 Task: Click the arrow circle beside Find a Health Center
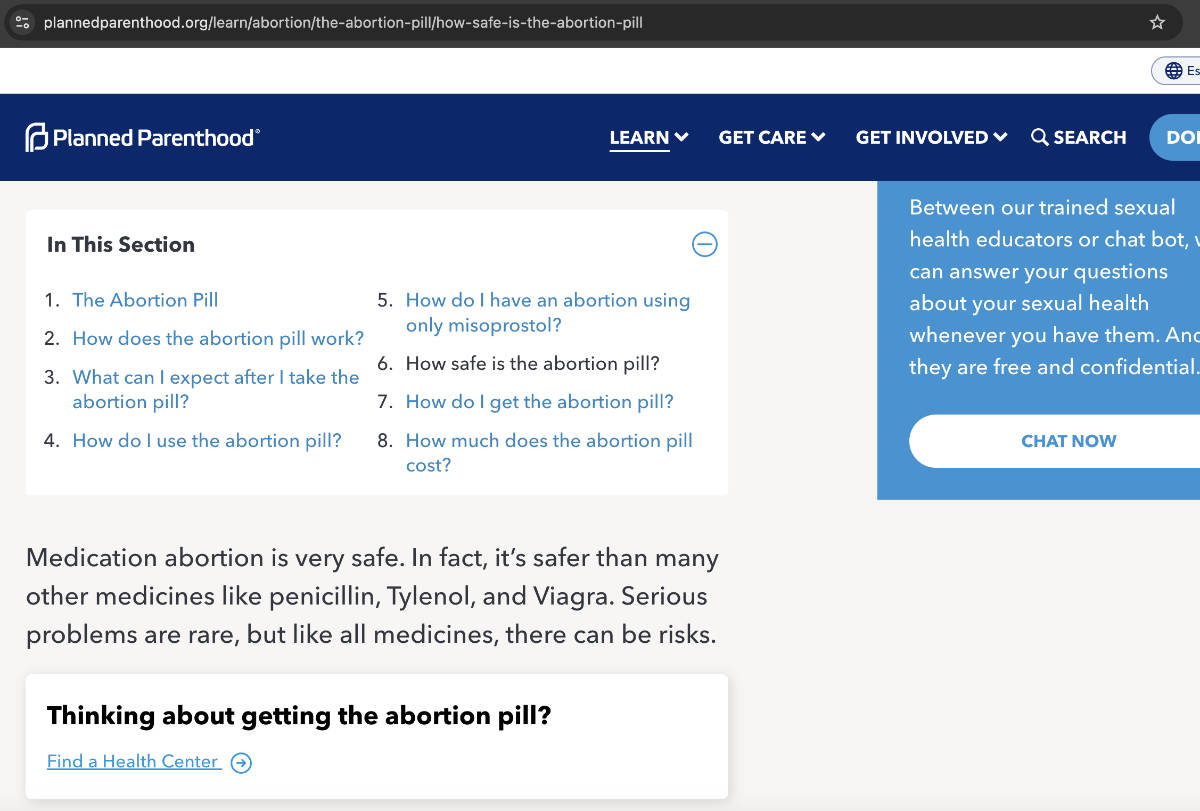[241, 763]
